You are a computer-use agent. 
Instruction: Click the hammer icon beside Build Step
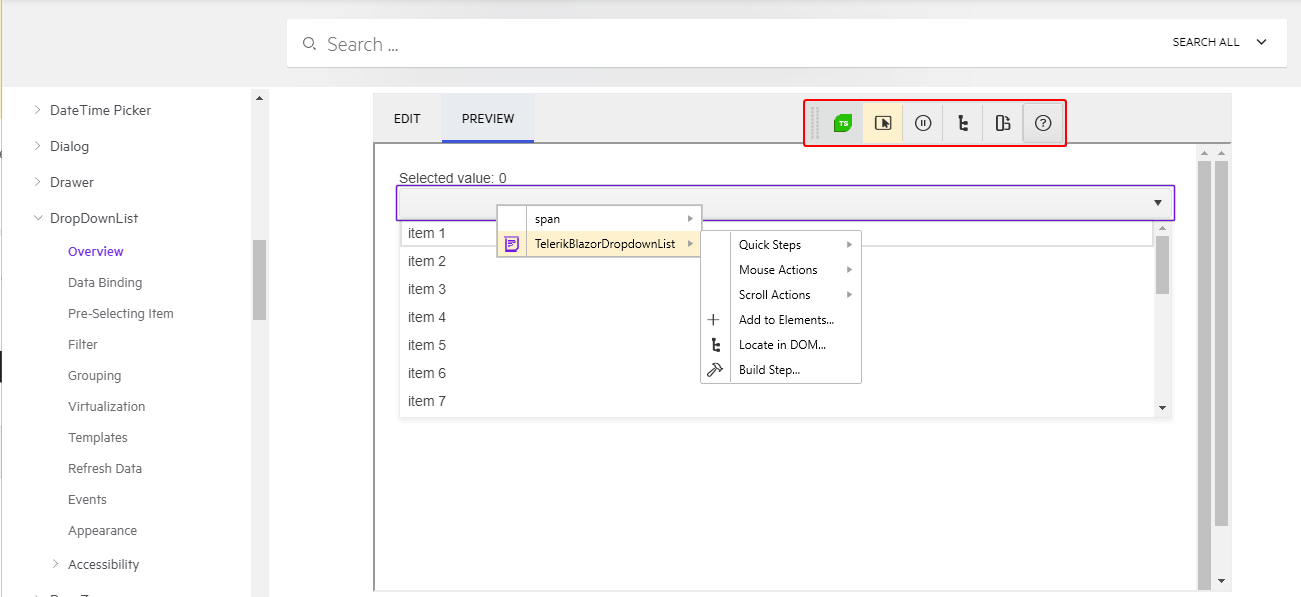click(714, 370)
